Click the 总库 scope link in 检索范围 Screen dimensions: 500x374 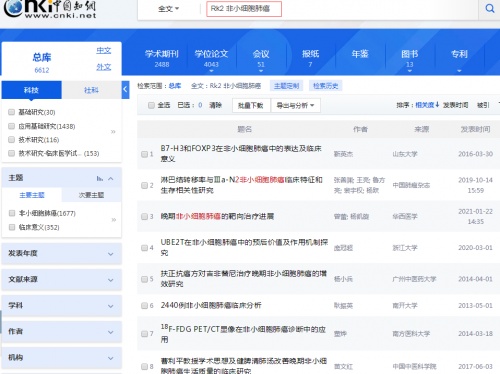click(175, 86)
